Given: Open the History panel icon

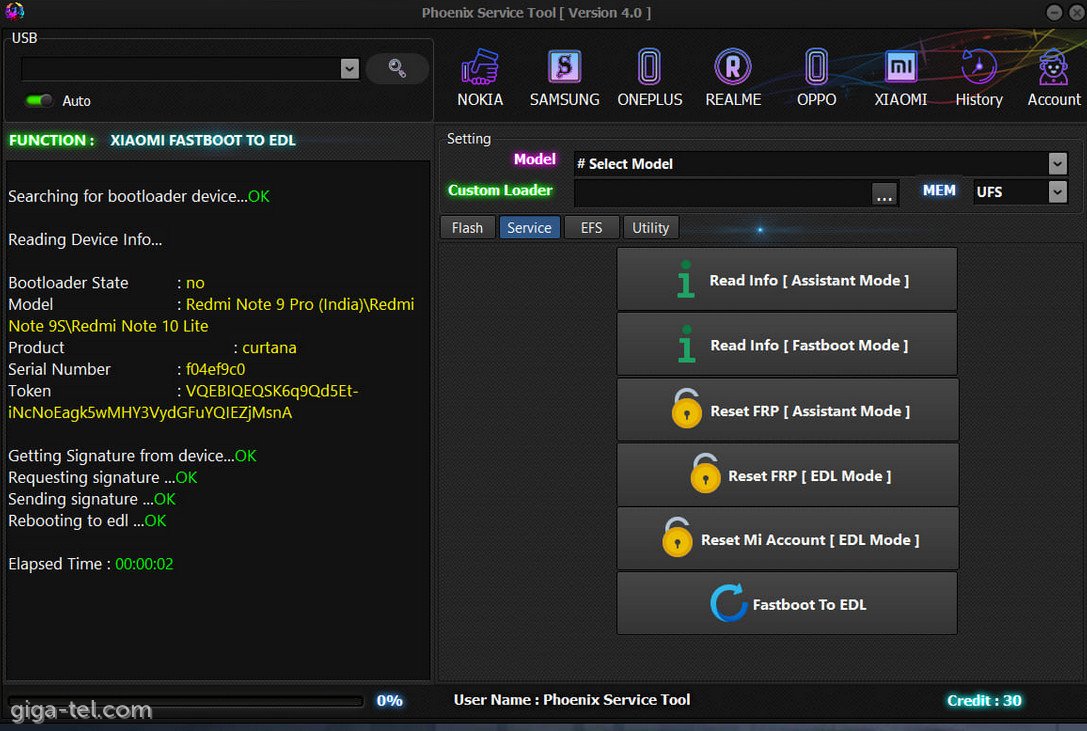Looking at the screenshot, I should click(978, 78).
